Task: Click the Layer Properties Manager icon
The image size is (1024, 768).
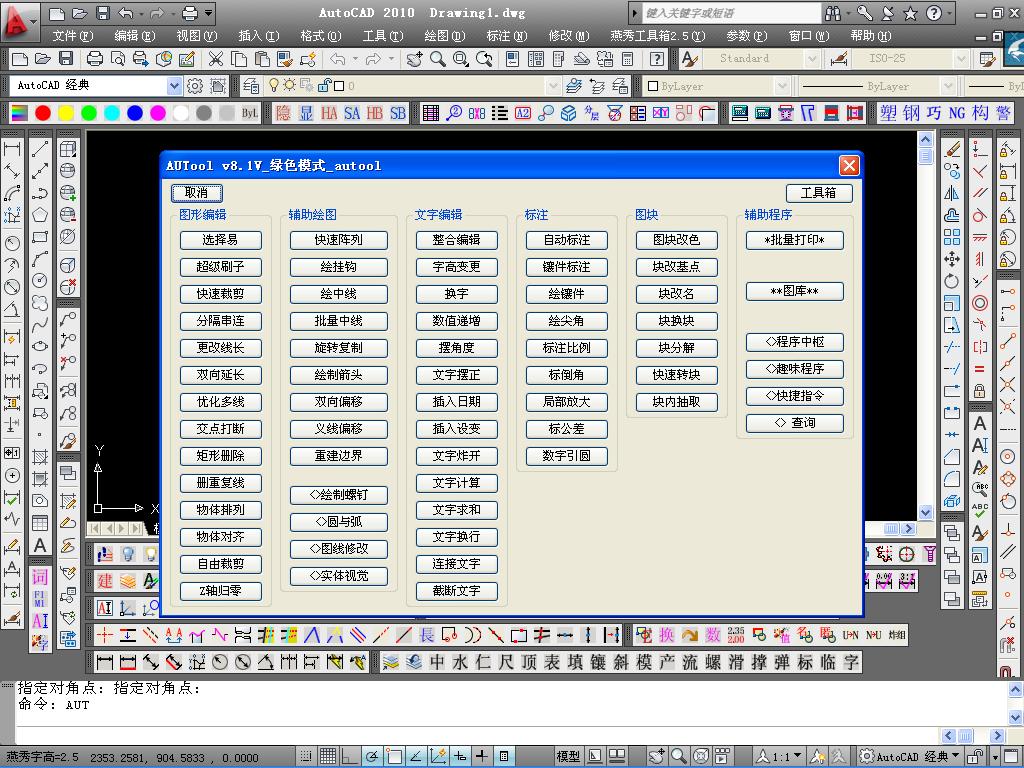Action: point(250,86)
